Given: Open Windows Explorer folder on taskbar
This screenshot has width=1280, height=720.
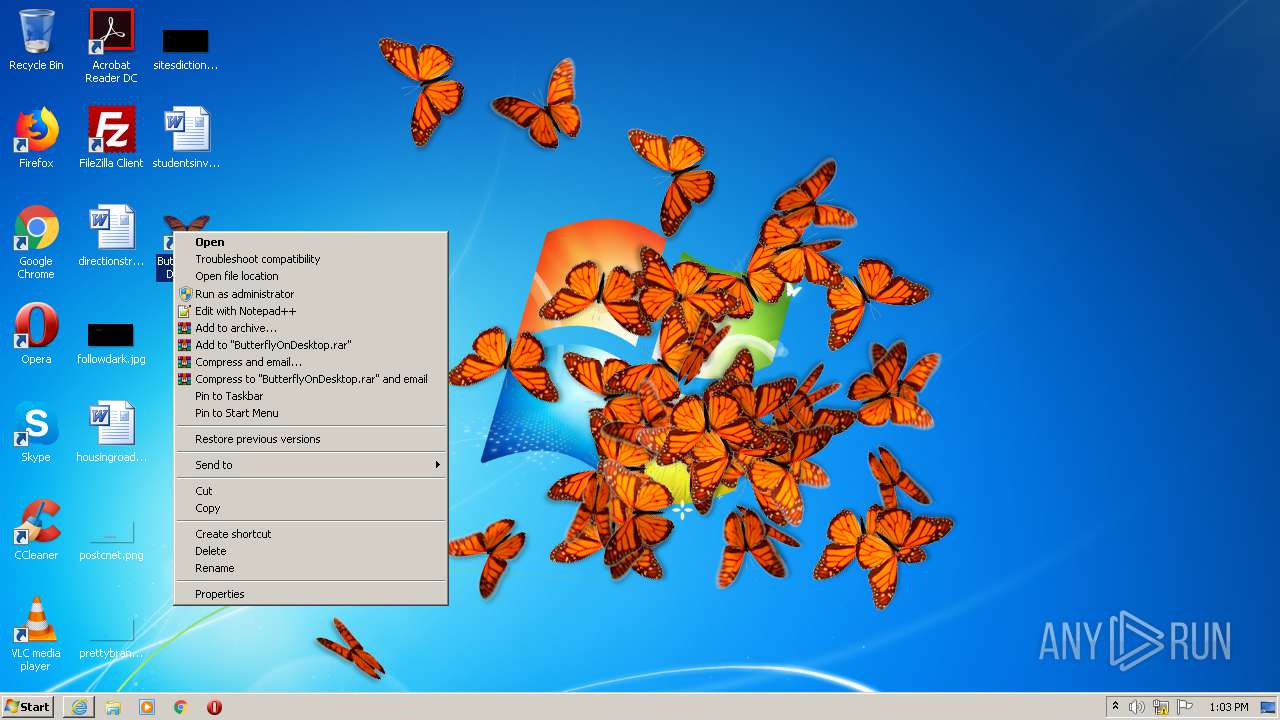Looking at the screenshot, I should point(113,707).
